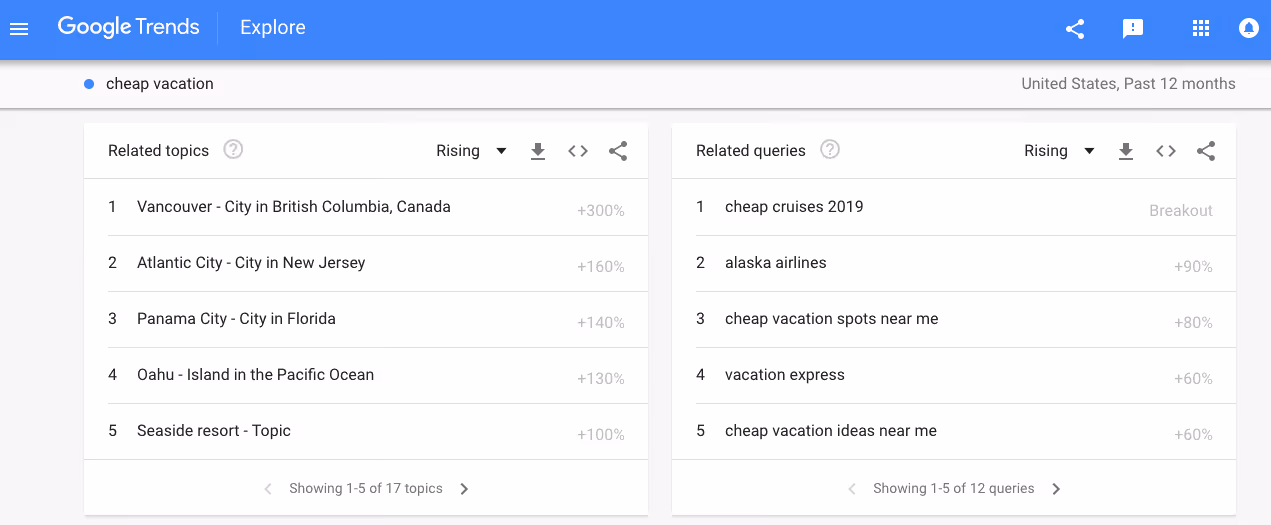Open the send feedback icon
1271x525 pixels.
tap(1133, 29)
